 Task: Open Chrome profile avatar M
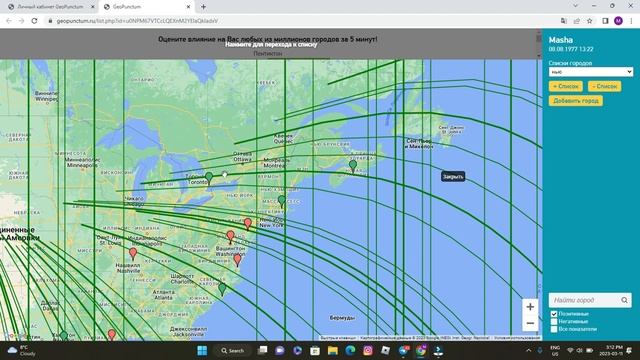click(618, 21)
